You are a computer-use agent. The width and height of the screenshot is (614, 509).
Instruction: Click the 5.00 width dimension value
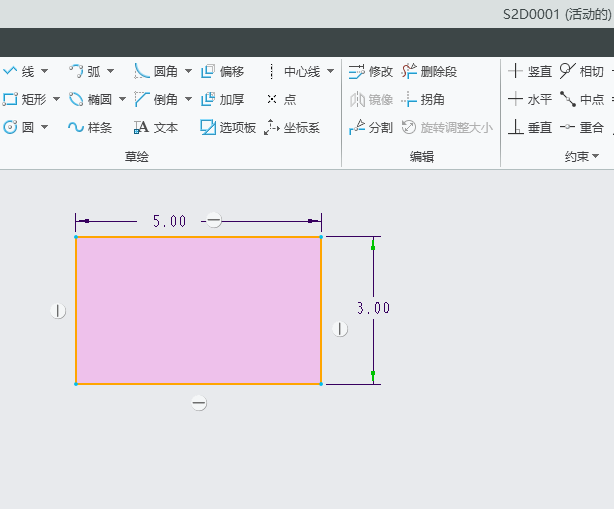(x=169, y=221)
